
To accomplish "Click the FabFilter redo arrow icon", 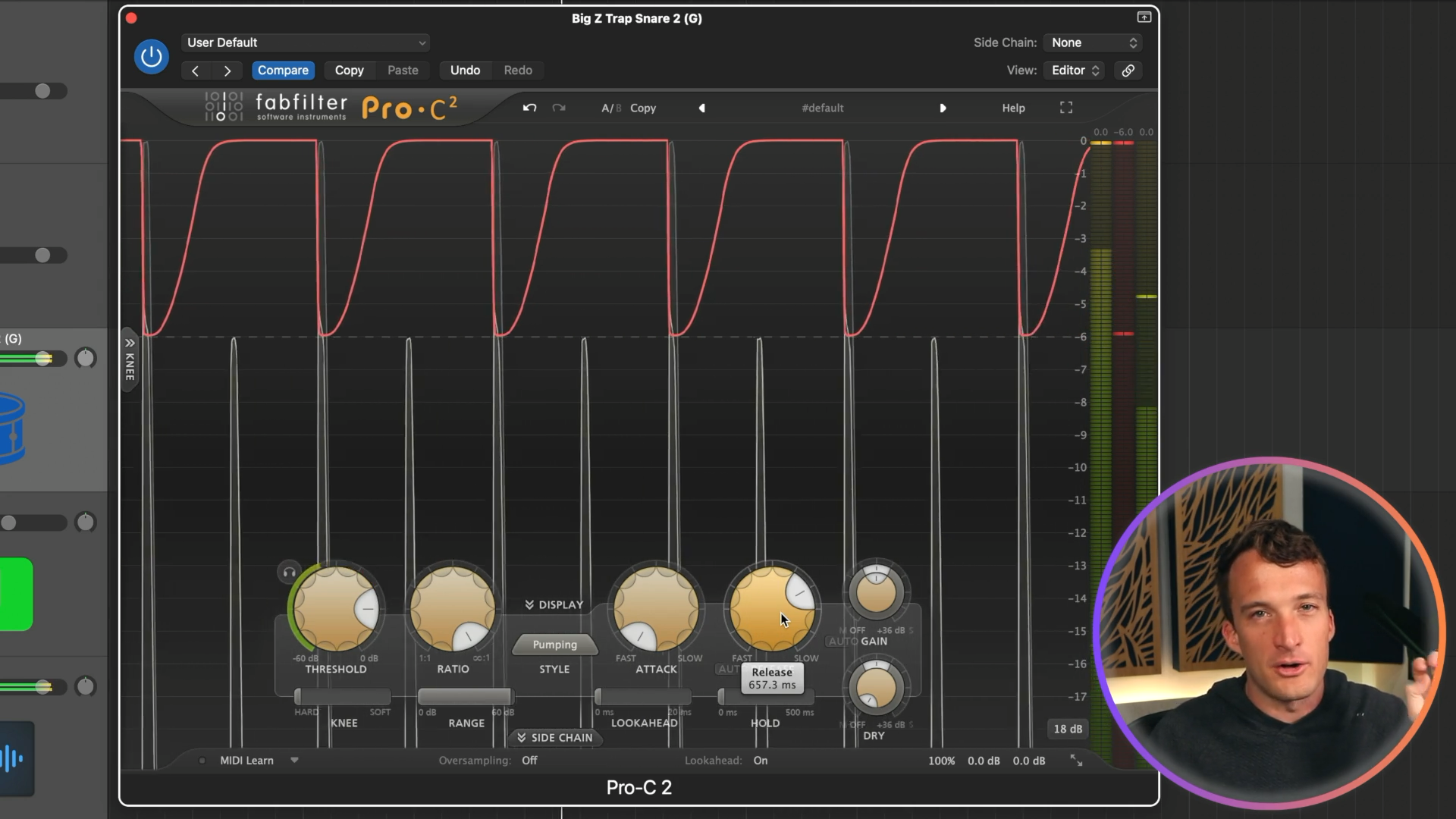I will coord(559,108).
